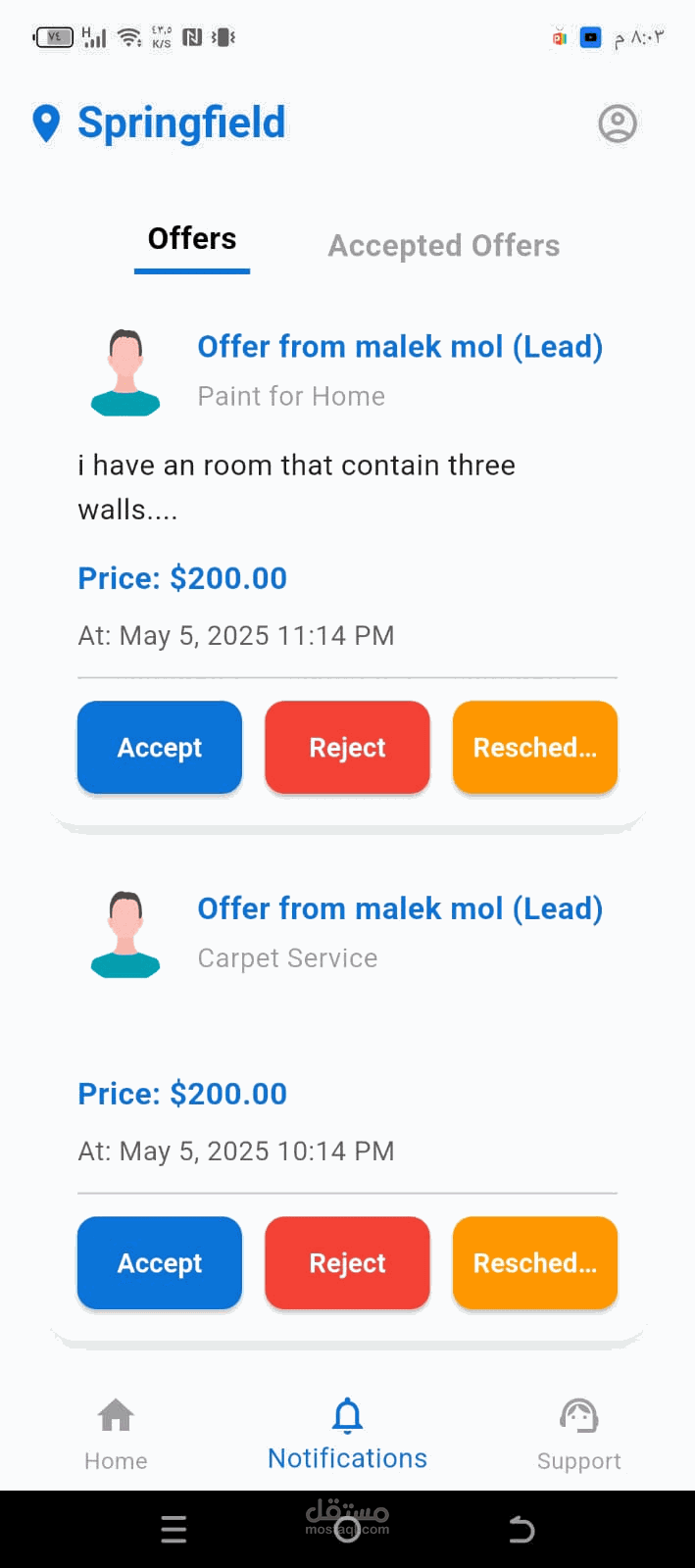This screenshot has height=1568, width=695.
Task: Tap the location pin icon
Action: click(46, 123)
